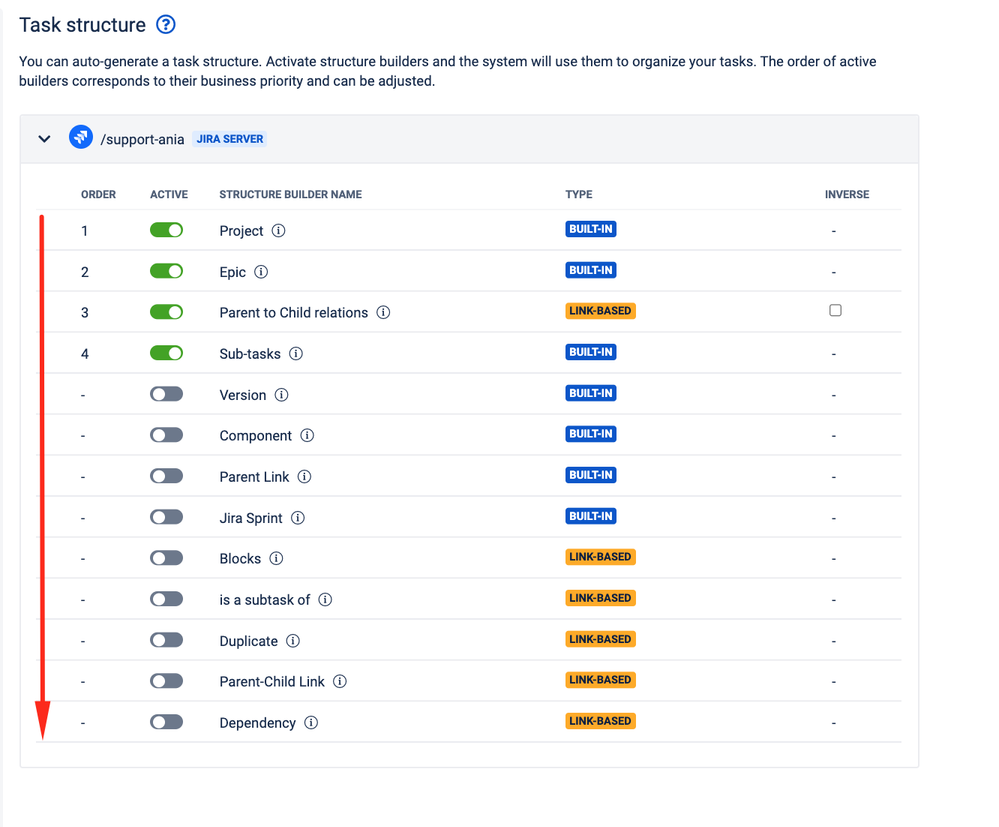This screenshot has height=827, width=999.
Task: Show info for the Epic builder
Action: 261,272
